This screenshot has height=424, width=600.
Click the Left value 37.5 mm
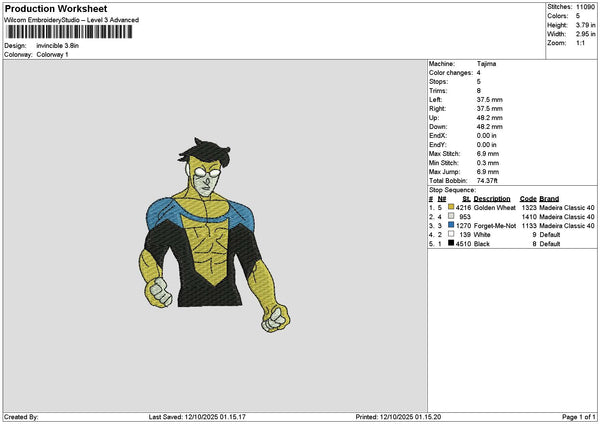(x=490, y=100)
